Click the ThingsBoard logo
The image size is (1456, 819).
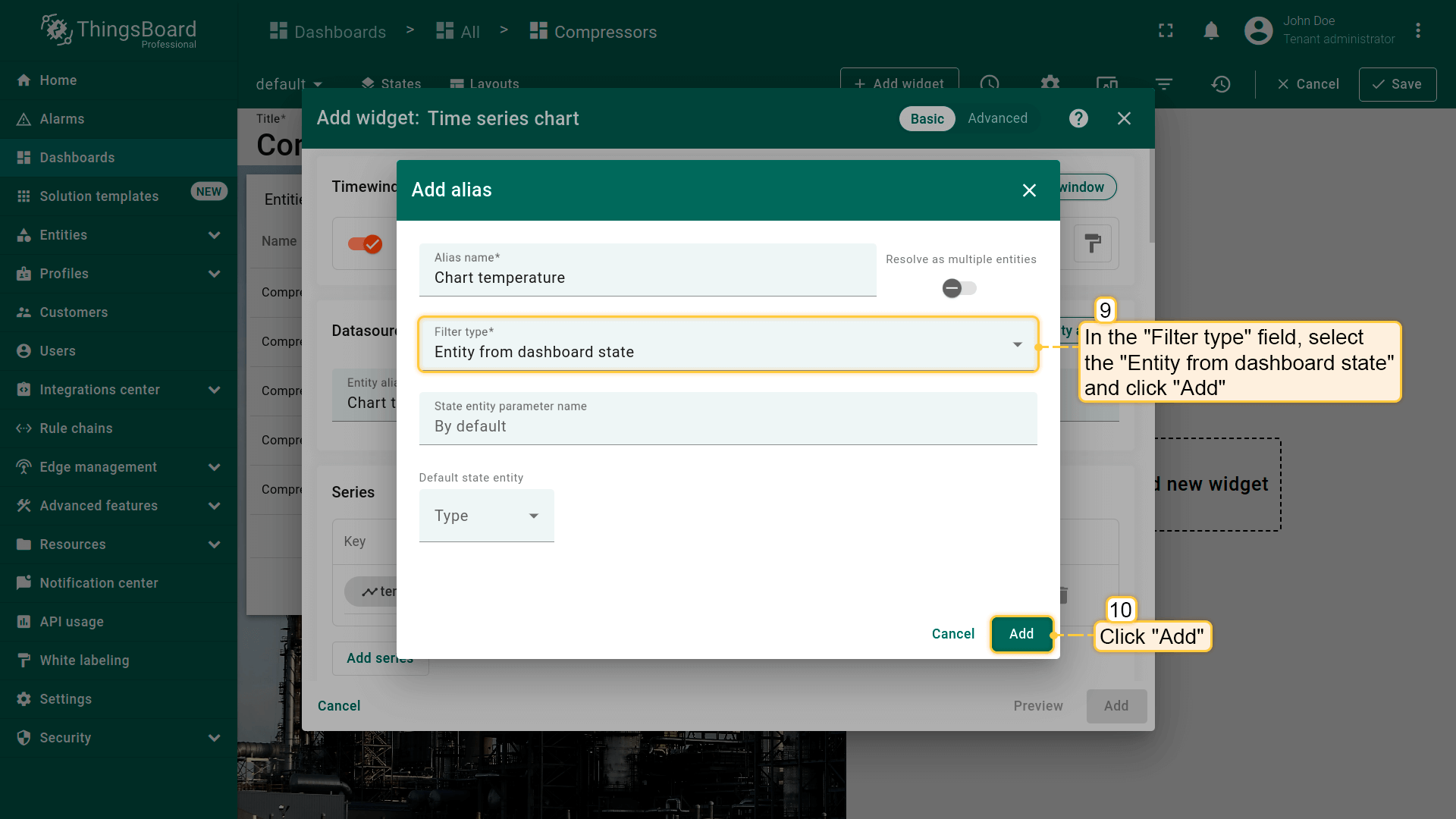click(x=119, y=31)
